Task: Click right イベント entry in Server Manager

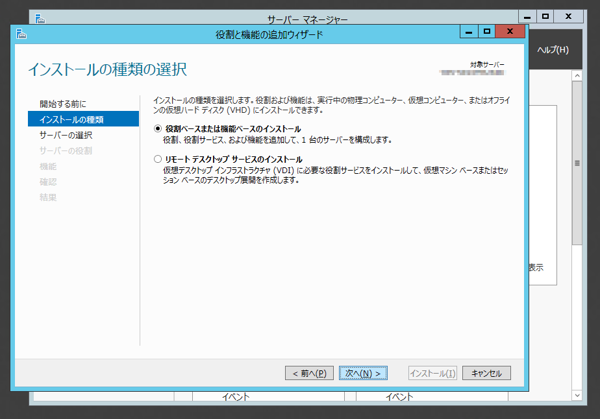Action: pyautogui.click(x=399, y=397)
